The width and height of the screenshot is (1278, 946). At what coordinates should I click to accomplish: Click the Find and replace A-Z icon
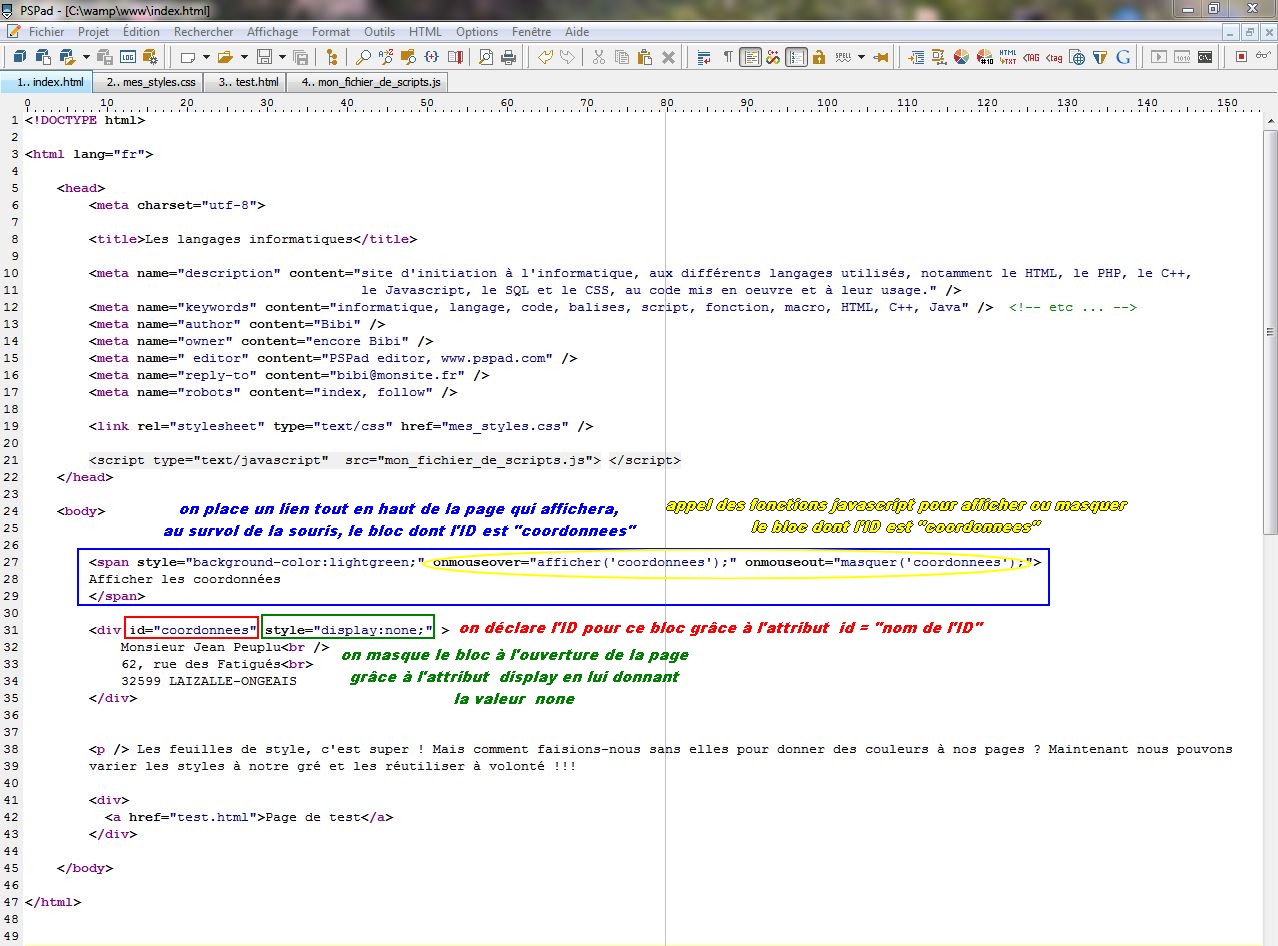[386, 57]
